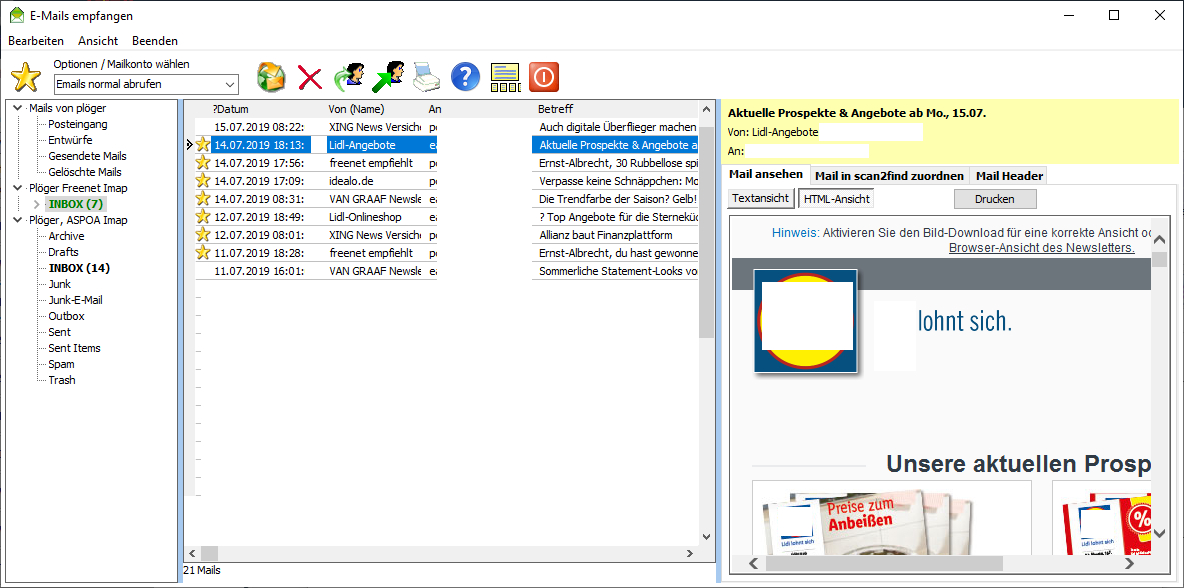The width and height of the screenshot is (1184, 588).
Task: Click the star on the Lidl-Onlineshop mail row
Action: point(202,217)
